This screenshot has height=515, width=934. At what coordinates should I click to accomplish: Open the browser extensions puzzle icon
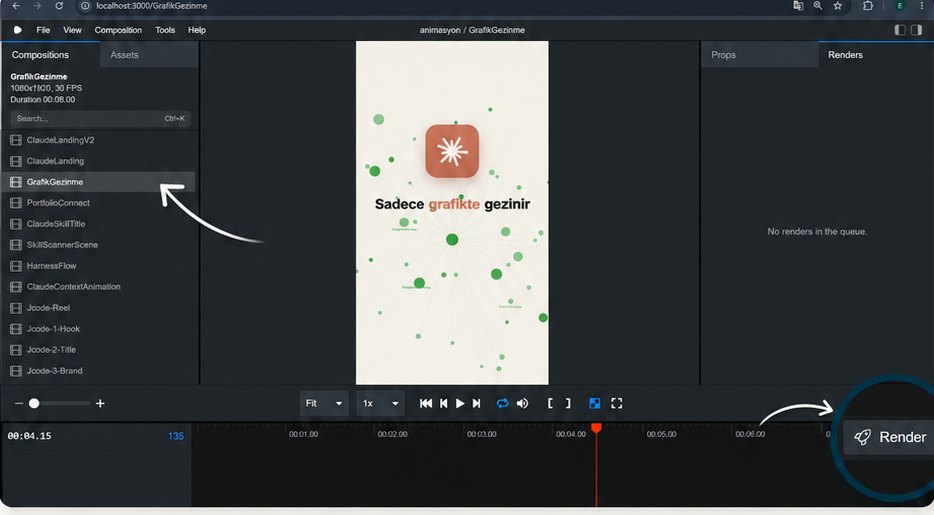(x=868, y=5)
